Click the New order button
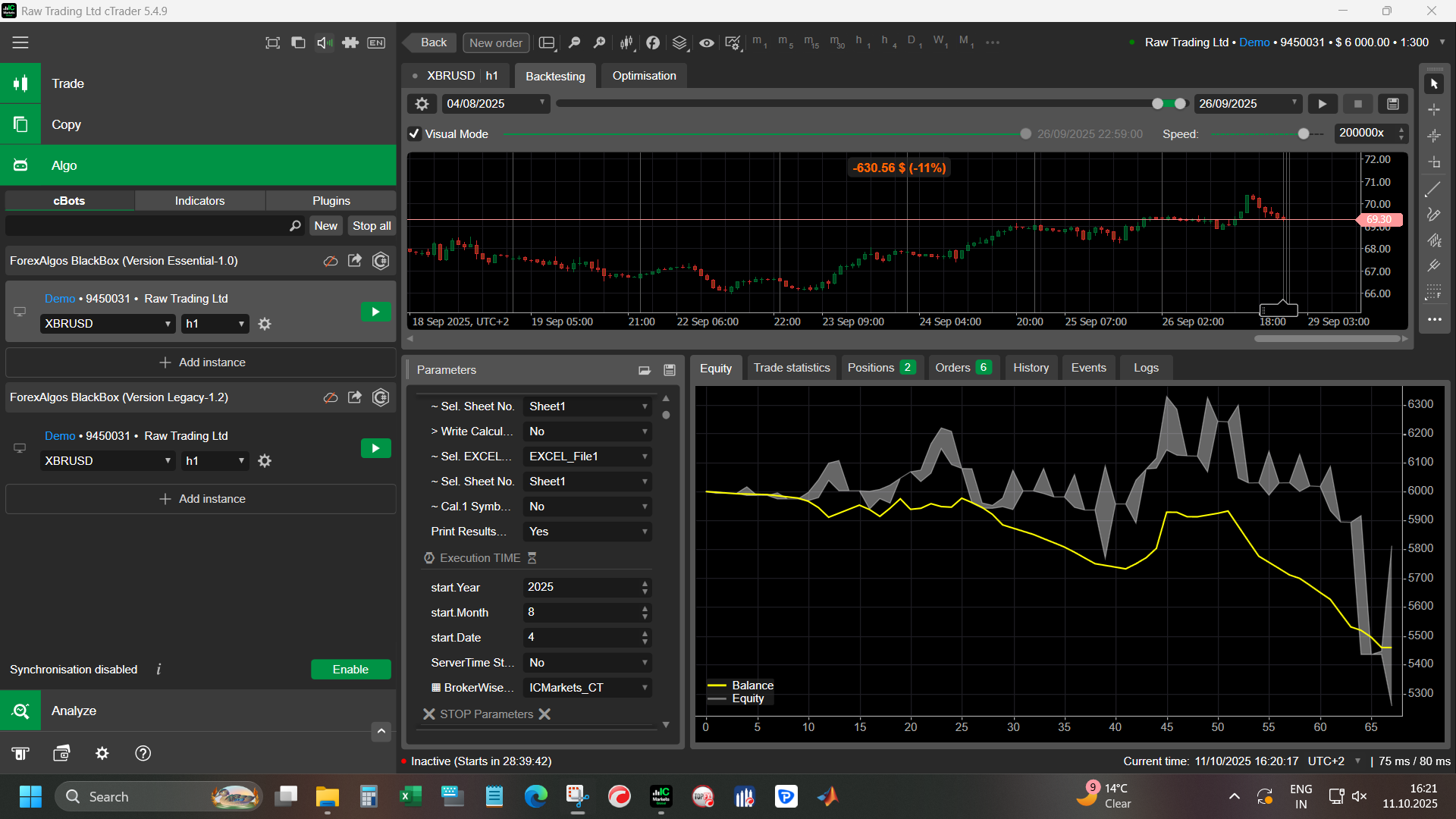1456x819 pixels. [x=495, y=43]
